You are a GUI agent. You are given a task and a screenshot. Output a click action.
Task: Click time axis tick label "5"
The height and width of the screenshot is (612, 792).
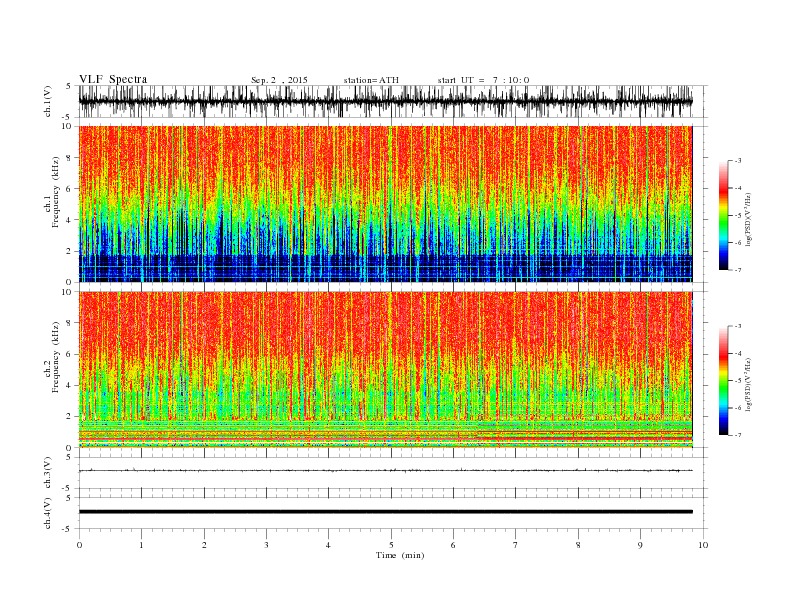[391, 545]
